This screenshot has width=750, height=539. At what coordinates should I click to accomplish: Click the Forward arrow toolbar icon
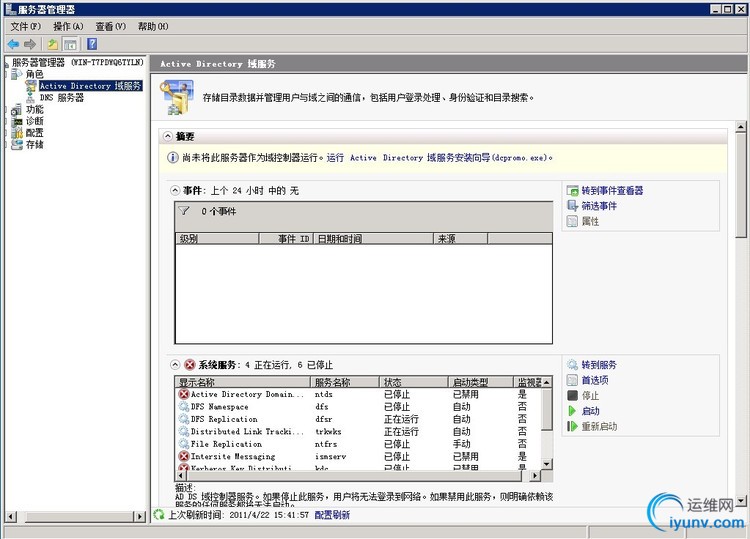(x=30, y=44)
